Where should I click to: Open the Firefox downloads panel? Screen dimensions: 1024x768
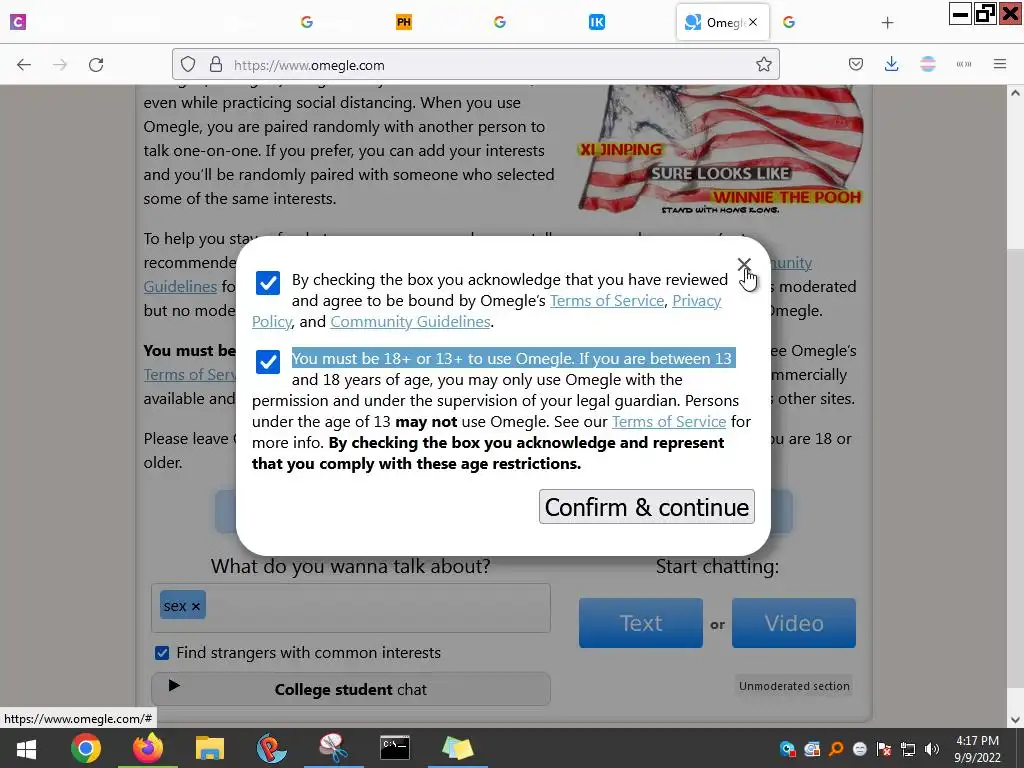coord(891,64)
